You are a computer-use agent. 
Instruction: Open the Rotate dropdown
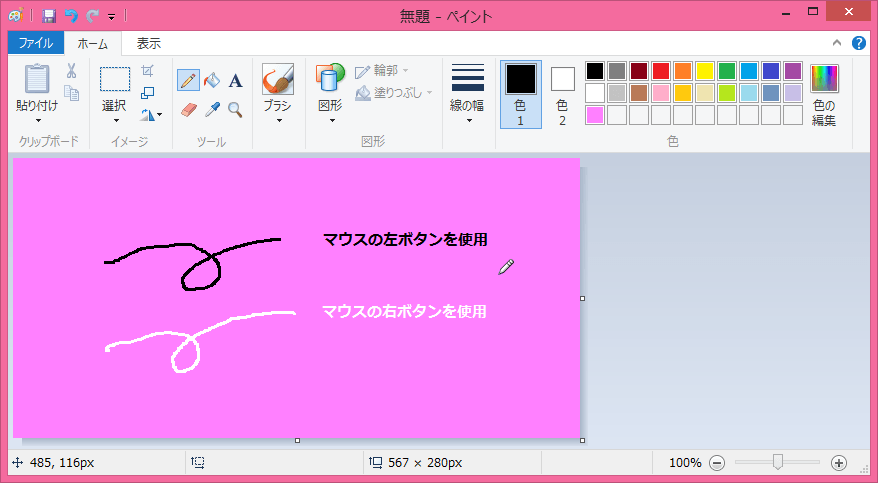click(x=151, y=115)
